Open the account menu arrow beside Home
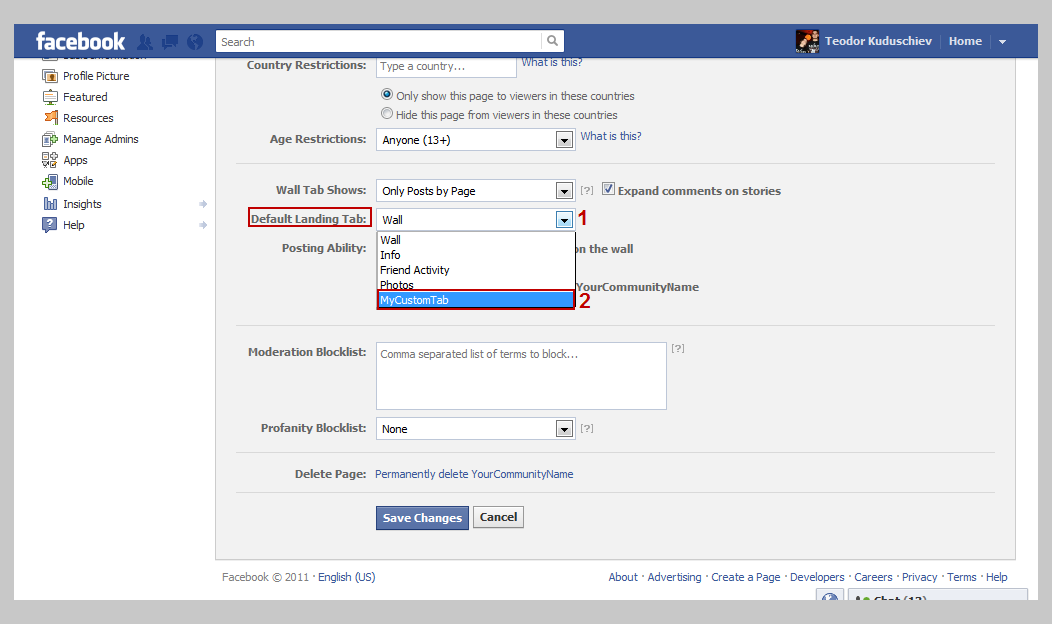 tap(1002, 42)
